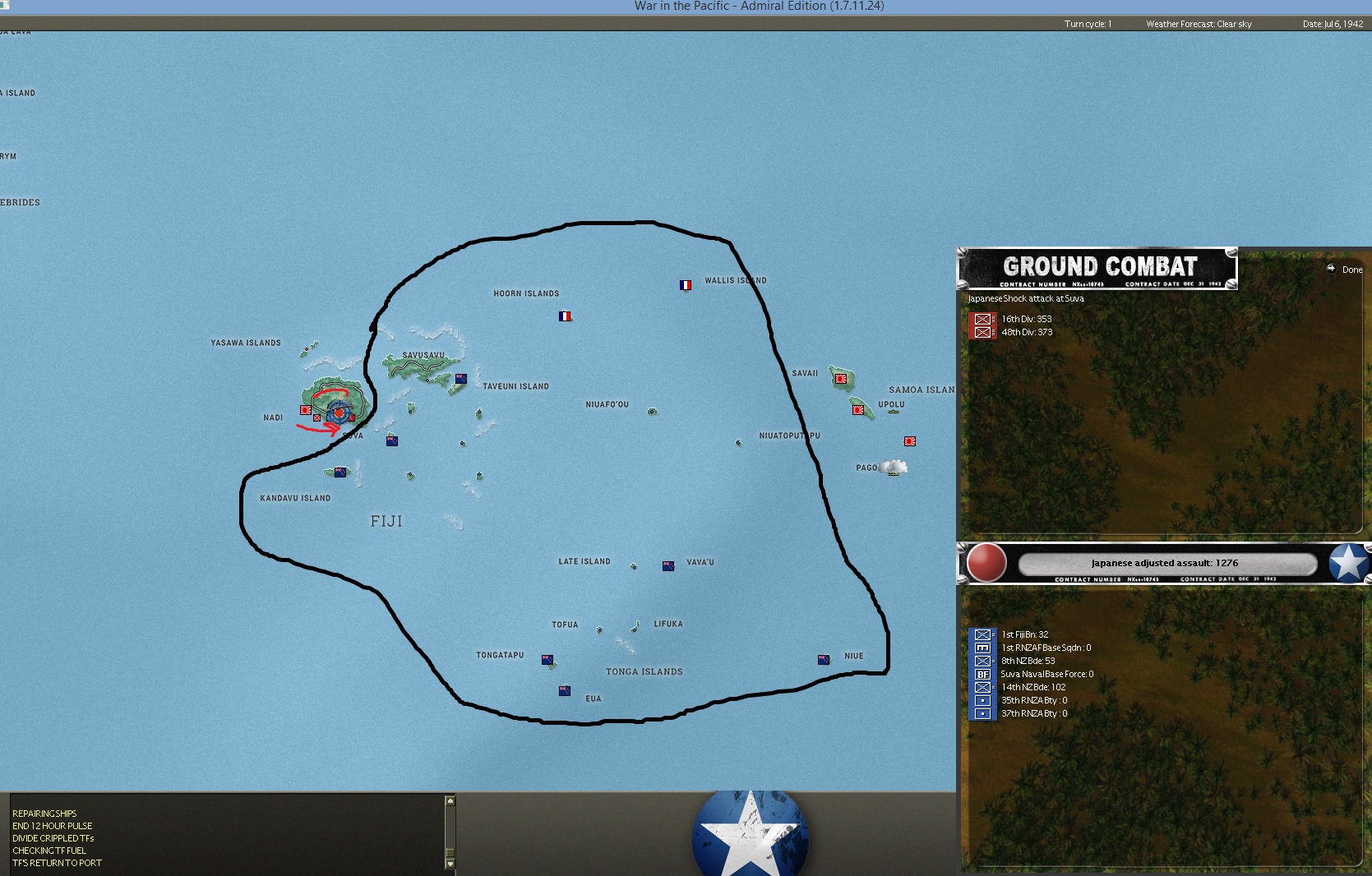Image resolution: width=1372 pixels, height=876 pixels.
Task: Select French flag at Hoorn Islands
Action: (565, 316)
